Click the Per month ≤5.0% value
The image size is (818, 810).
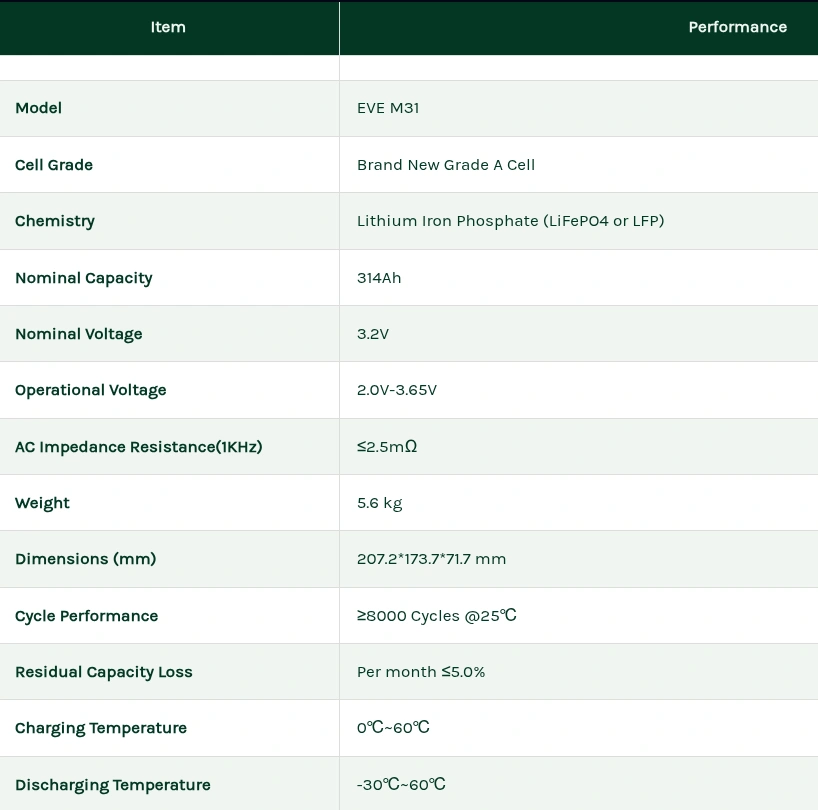click(x=421, y=672)
